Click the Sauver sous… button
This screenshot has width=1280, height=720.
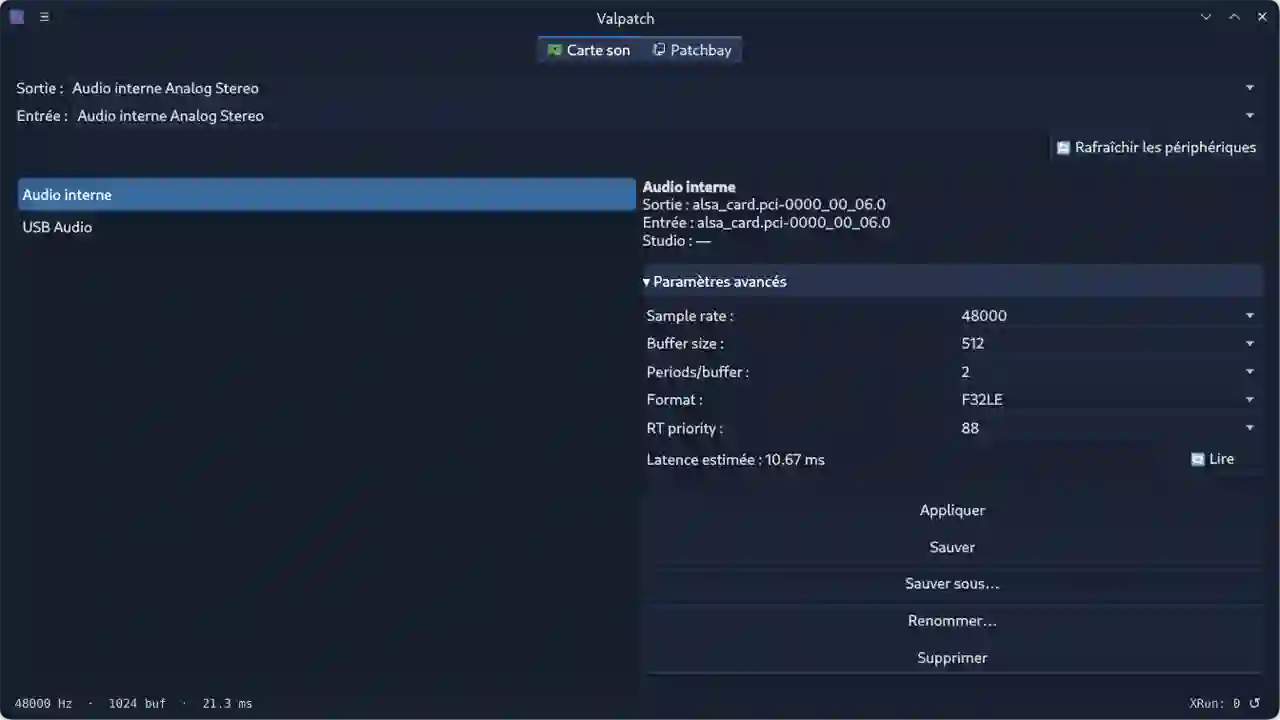coord(953,584)
